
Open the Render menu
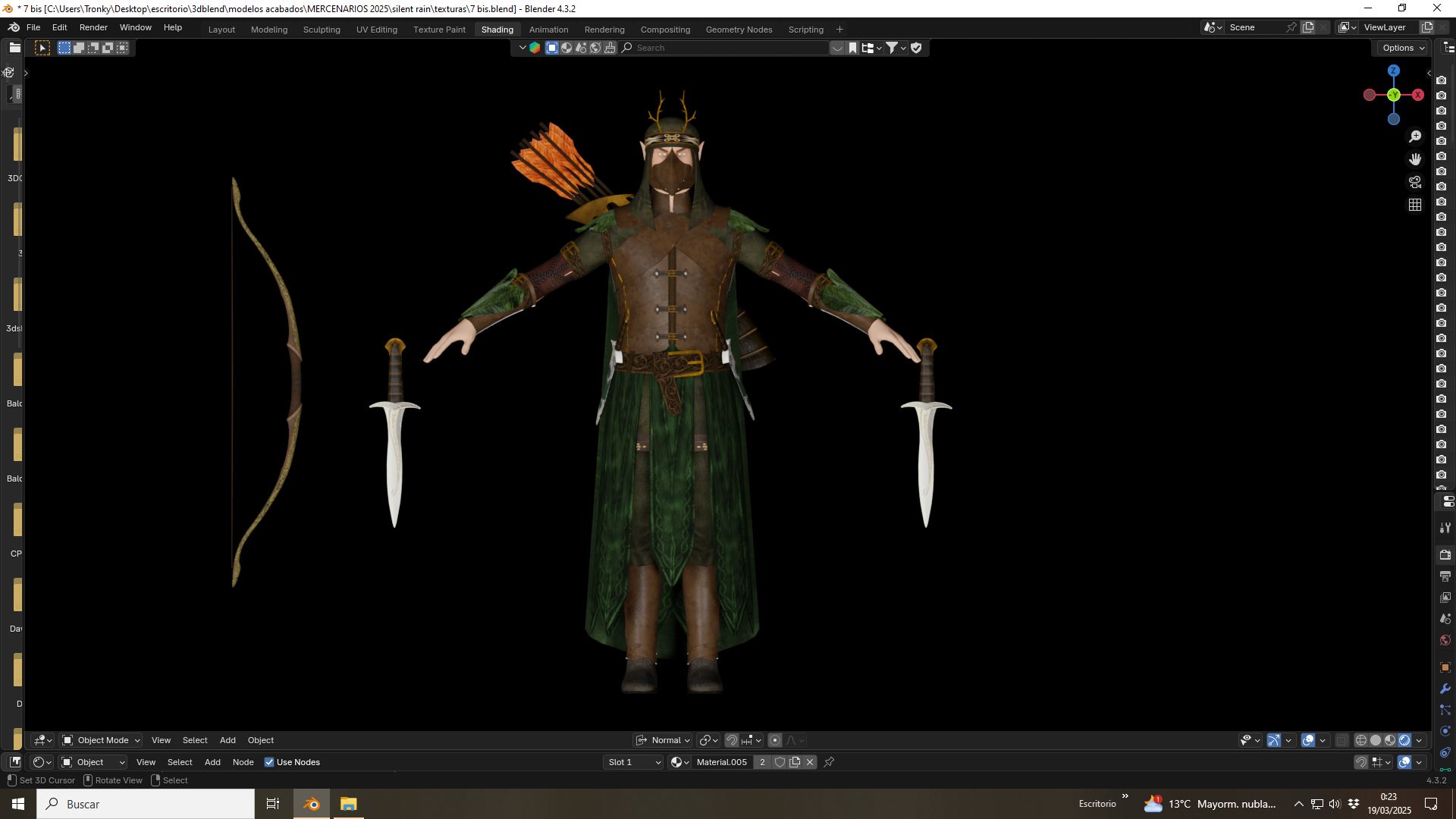93,27
